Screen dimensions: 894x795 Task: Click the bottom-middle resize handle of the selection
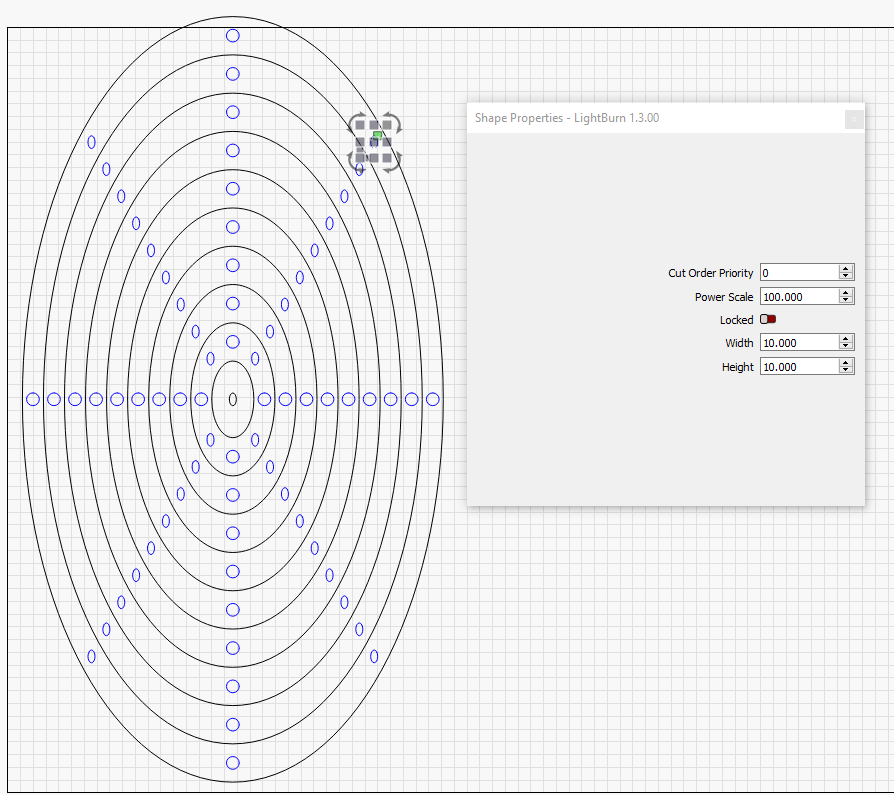[x=374, y=158]
